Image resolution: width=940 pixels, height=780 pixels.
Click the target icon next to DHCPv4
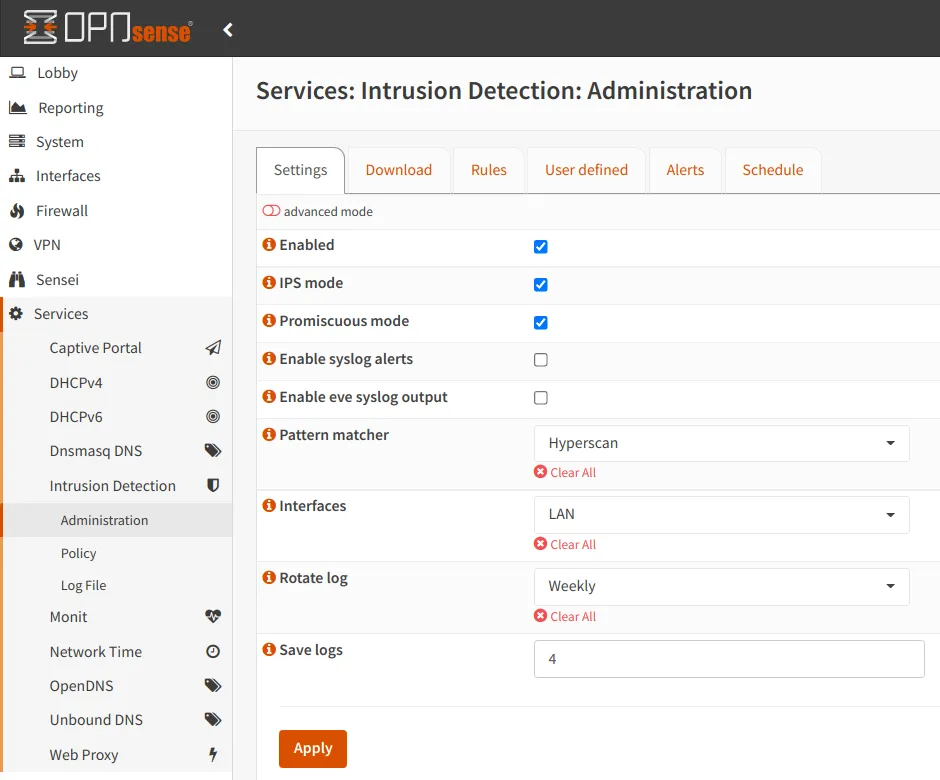(213, 383)
